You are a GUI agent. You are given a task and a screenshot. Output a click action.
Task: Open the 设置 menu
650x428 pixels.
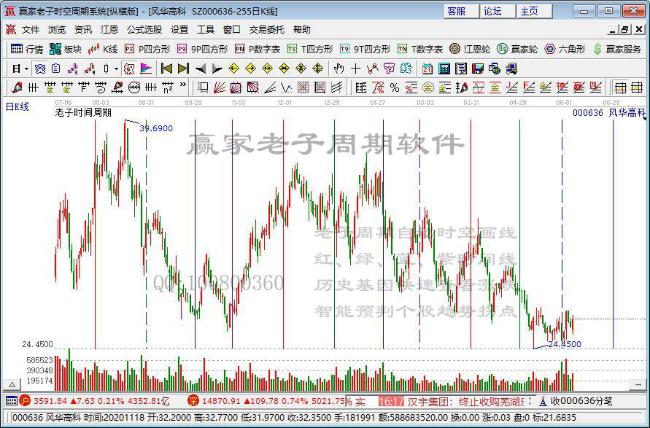click(179, 30)
